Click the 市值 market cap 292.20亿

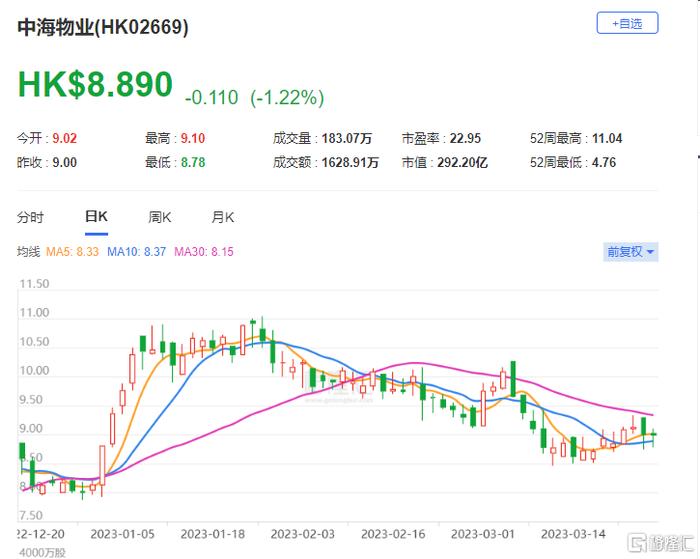(462, 162)
